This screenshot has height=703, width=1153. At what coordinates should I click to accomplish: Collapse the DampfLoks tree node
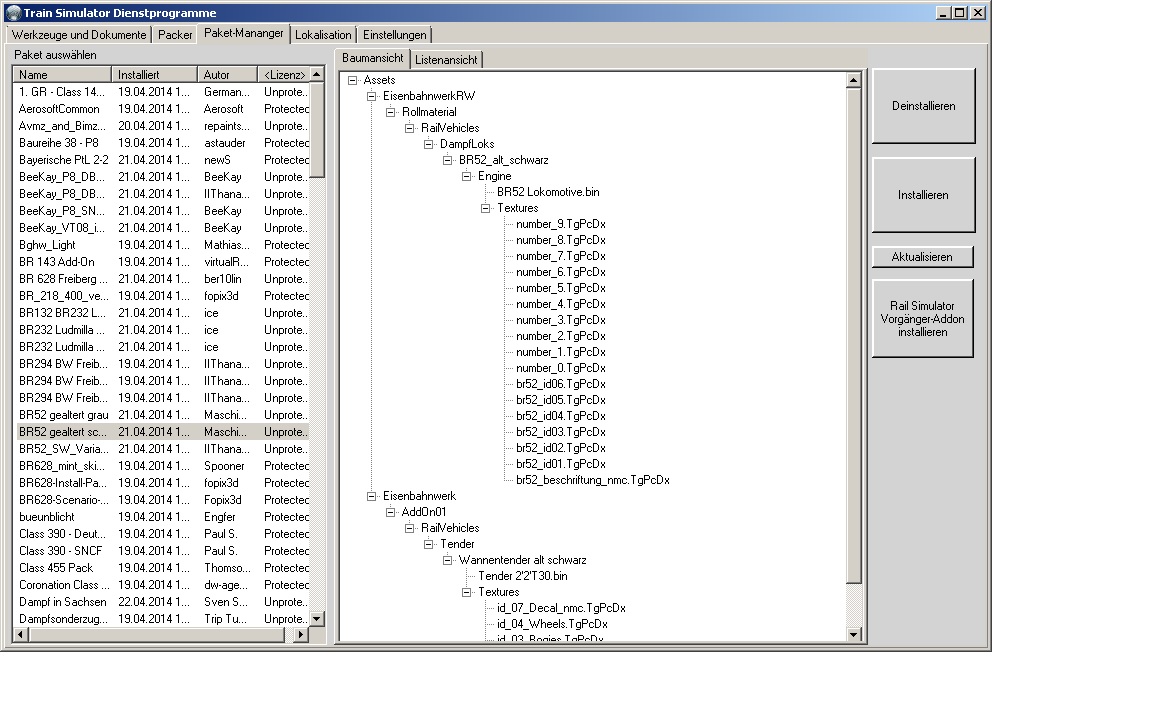pyautogui.click(x=429, y=144)
